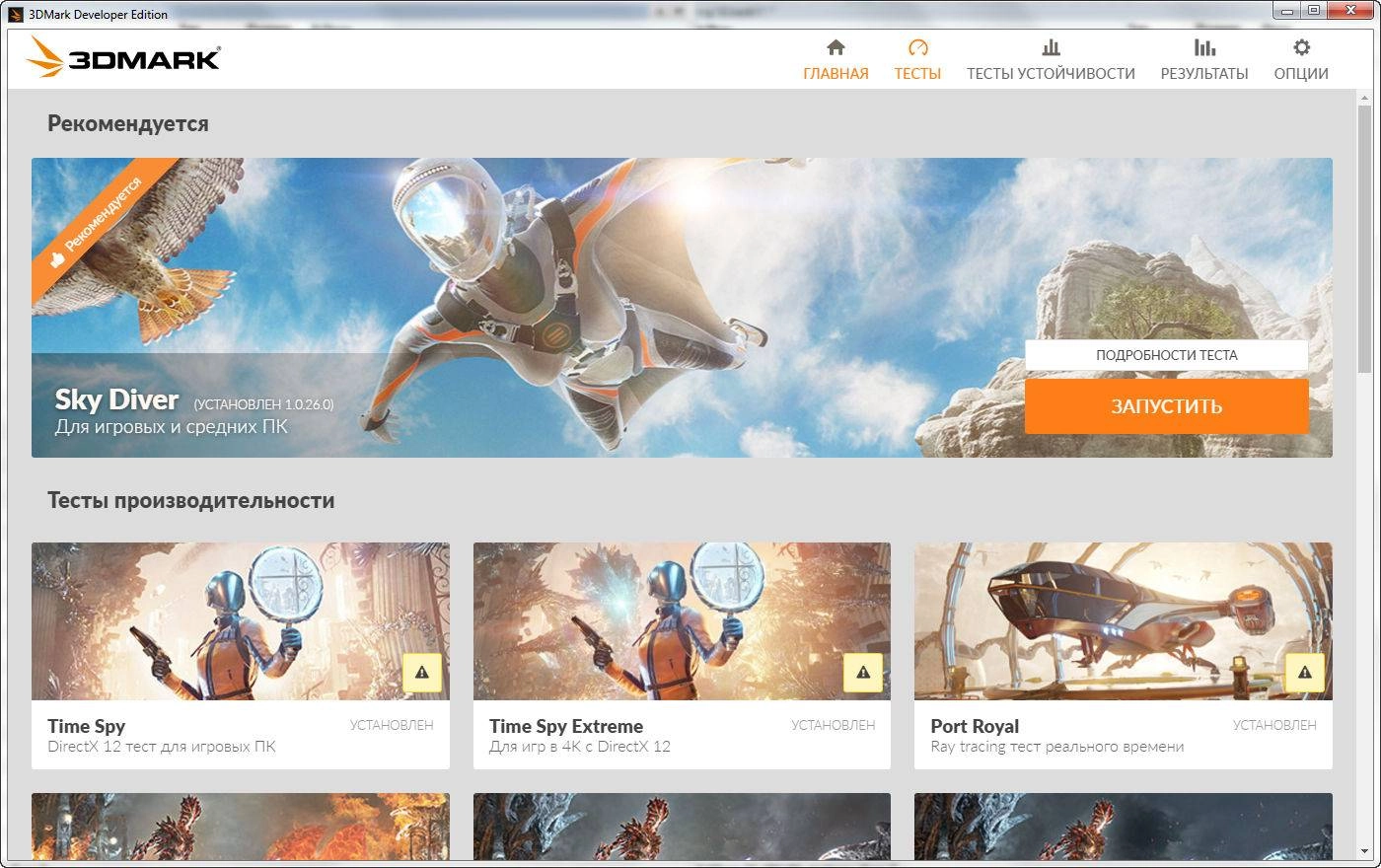Screen dimensions: 1381x868
Task: Click the warning icon on Time Spy card
Action: tap(422, 673)
